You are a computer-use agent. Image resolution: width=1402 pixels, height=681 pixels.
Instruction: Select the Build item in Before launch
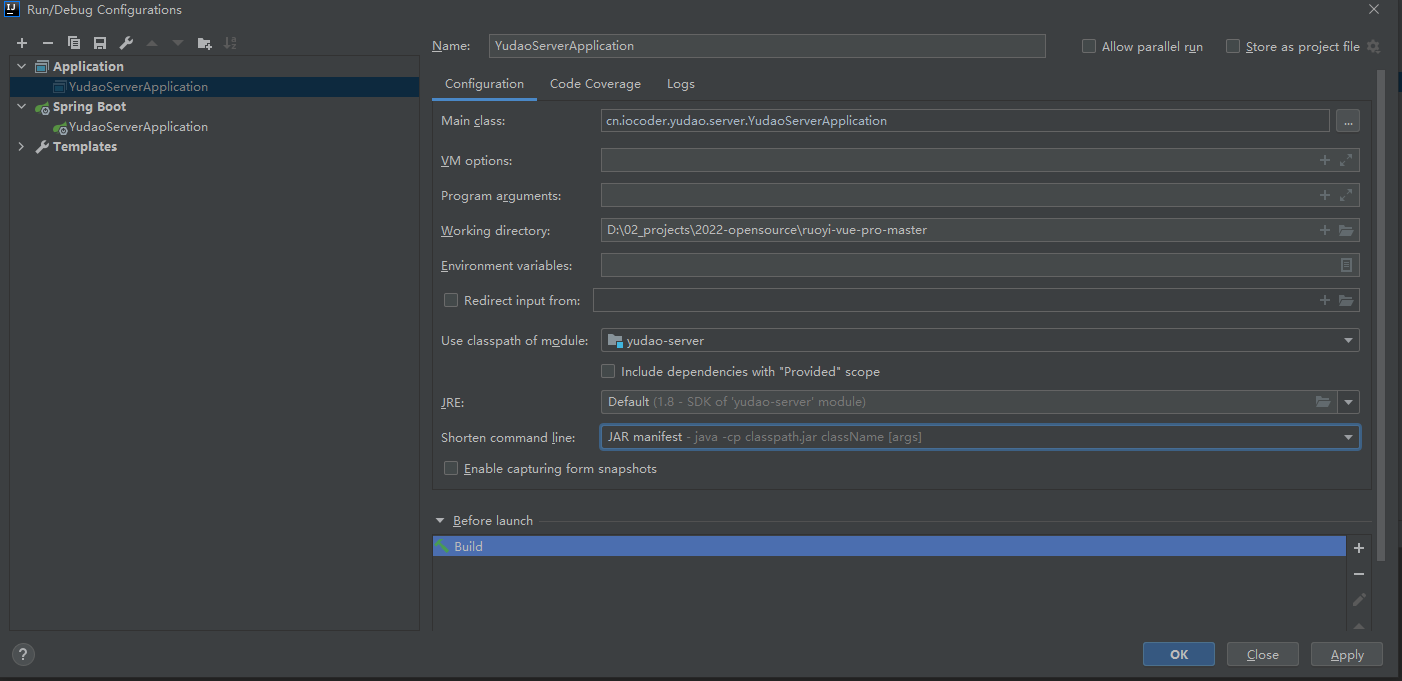point(889,547)
